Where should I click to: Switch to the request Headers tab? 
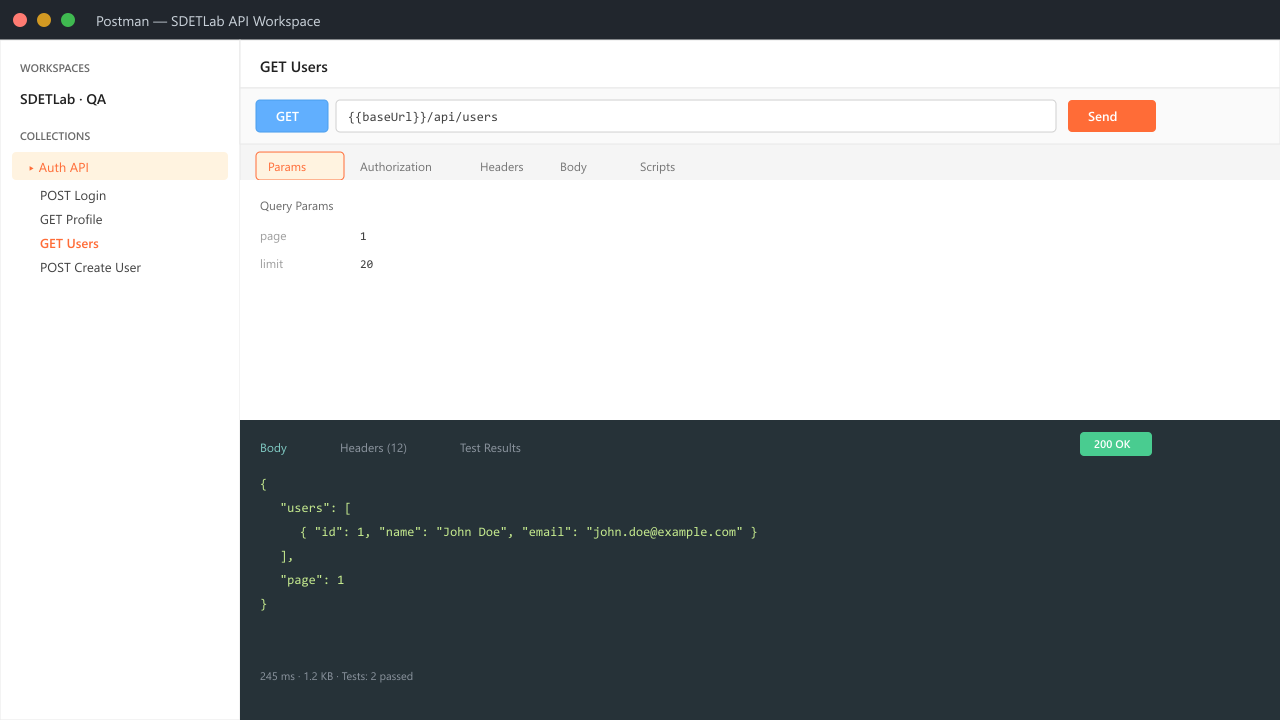501,167
